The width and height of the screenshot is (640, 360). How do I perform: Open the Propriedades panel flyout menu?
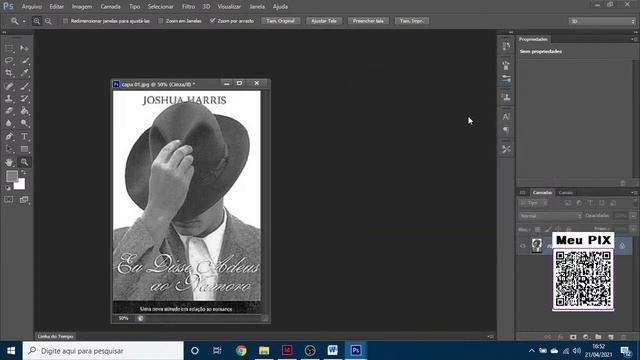pyautogui.click(x=634, y=39)
